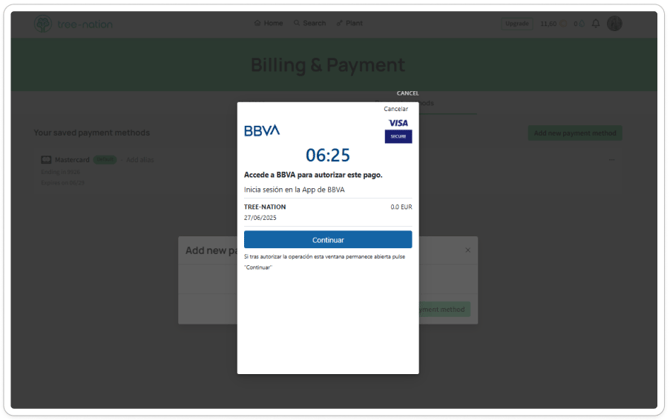Close the Add new payment dialog
670x420 pixels.
click(468, 250)
